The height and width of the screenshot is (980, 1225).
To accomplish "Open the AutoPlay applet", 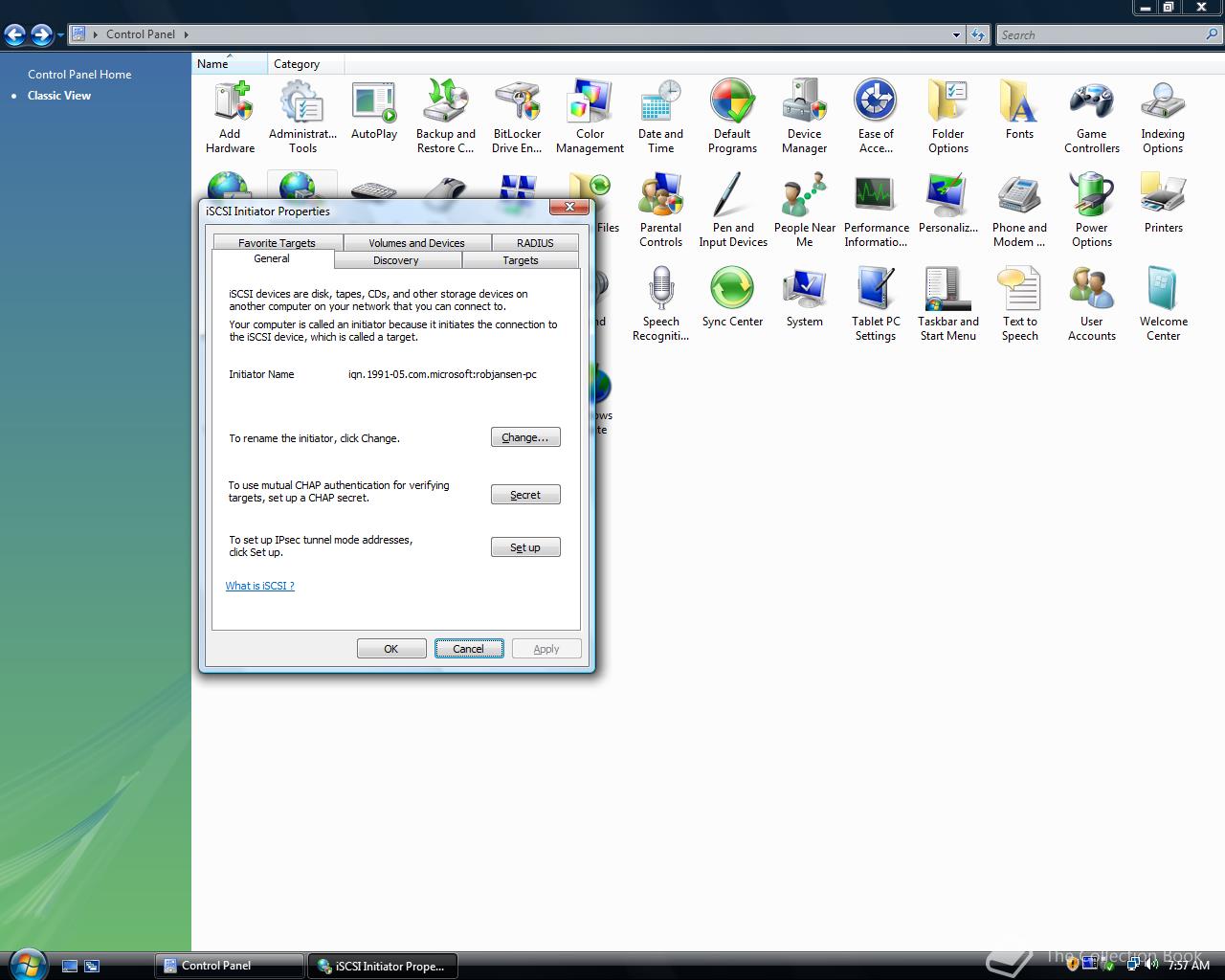I will pos(374,111).
